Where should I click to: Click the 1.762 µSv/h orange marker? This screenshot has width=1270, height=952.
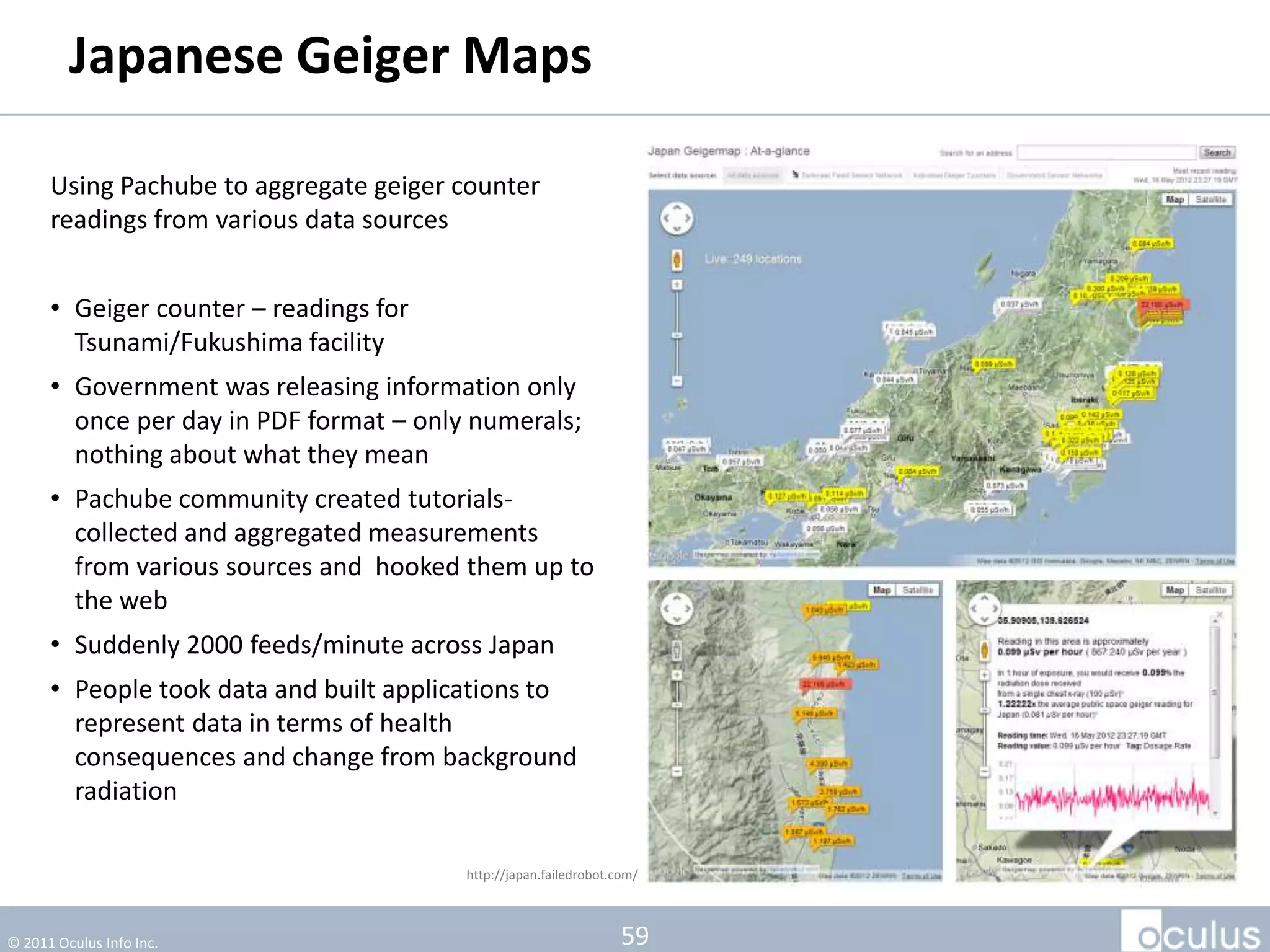point(846,809)
